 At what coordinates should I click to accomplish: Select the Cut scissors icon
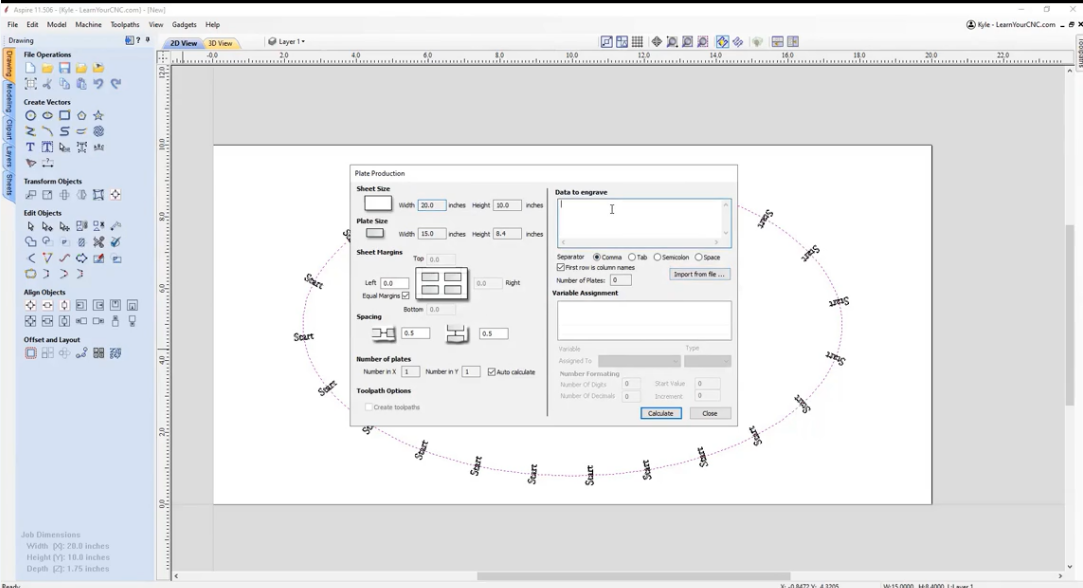pos(47,84)
